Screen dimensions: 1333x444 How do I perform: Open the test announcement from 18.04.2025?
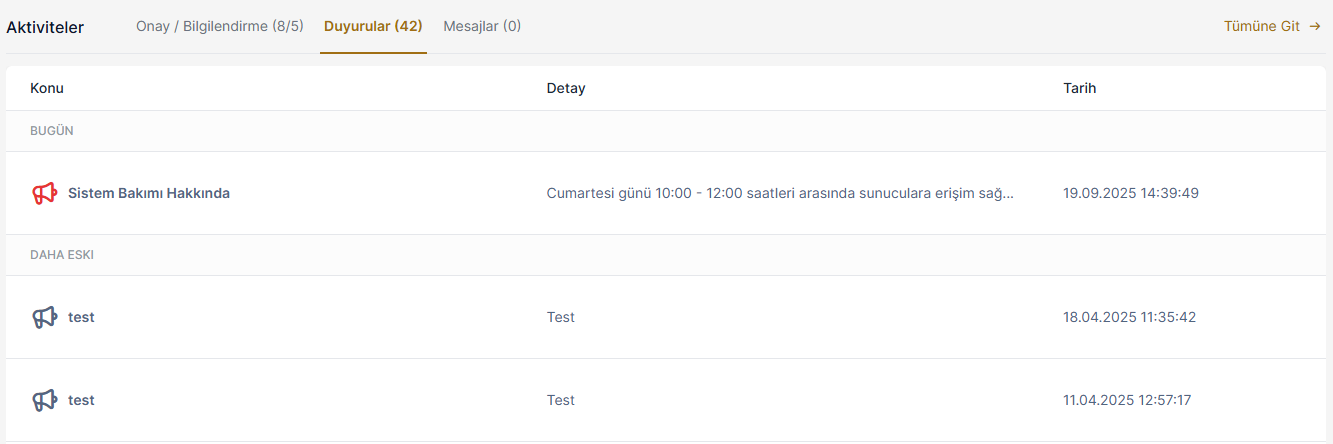click(81, 317)
